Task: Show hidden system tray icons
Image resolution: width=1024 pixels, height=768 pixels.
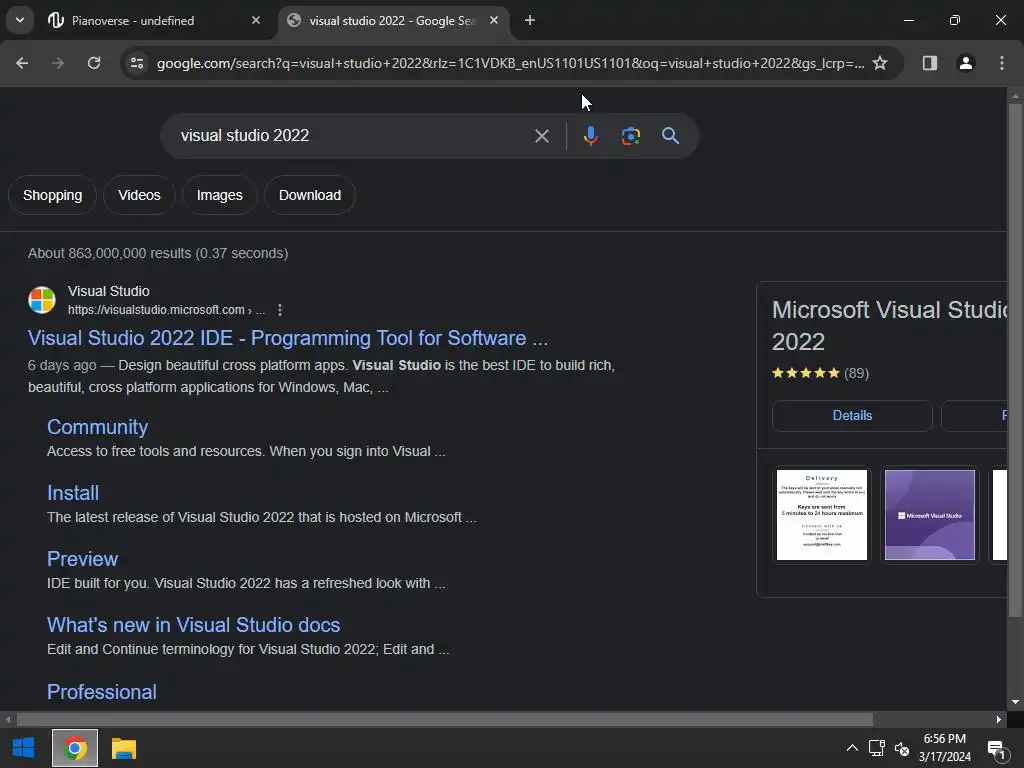Action: point(852,748)
